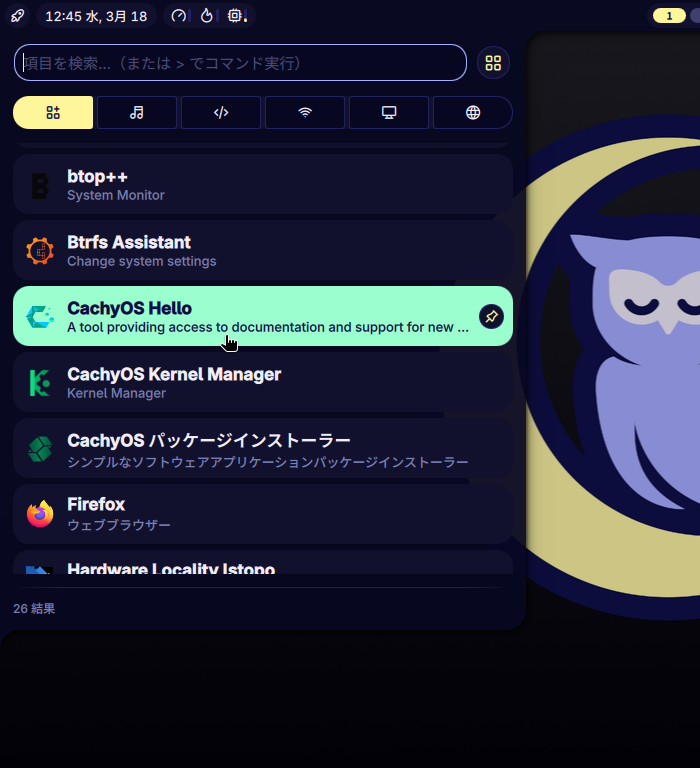700x768 pixels.
Task: Pin CachyOS Hello with the pin button
Action: [x=491, y=316]
